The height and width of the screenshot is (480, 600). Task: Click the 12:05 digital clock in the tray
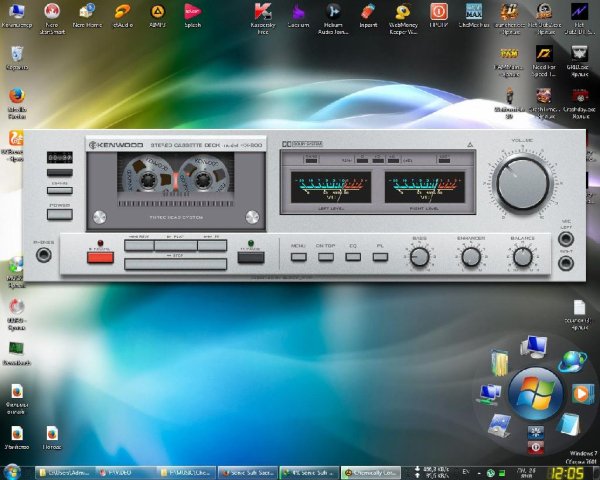pyautogui.click(x=567, y=473)
